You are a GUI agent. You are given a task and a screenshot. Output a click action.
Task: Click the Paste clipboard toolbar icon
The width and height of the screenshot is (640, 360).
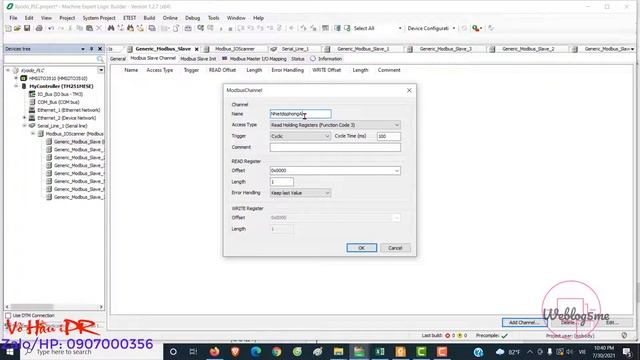coord(89,28)
